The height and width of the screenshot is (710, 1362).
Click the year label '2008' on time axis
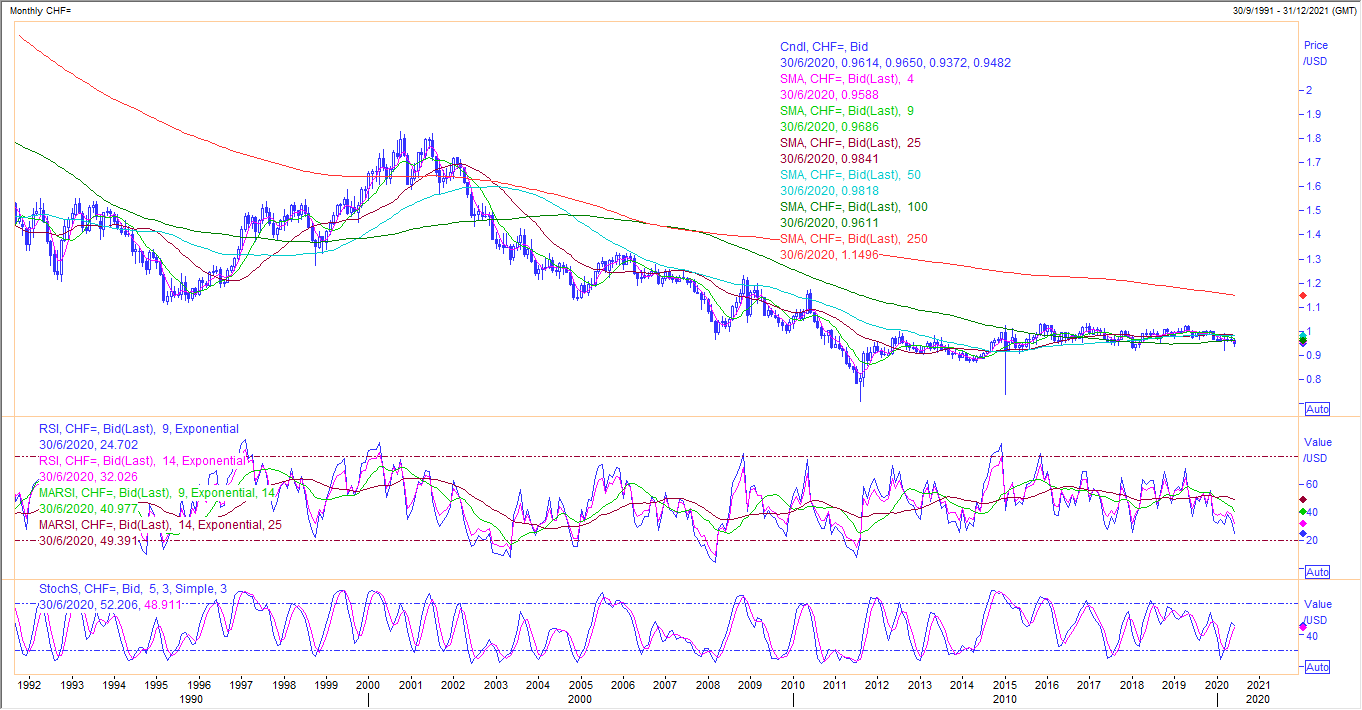[708, 686]
